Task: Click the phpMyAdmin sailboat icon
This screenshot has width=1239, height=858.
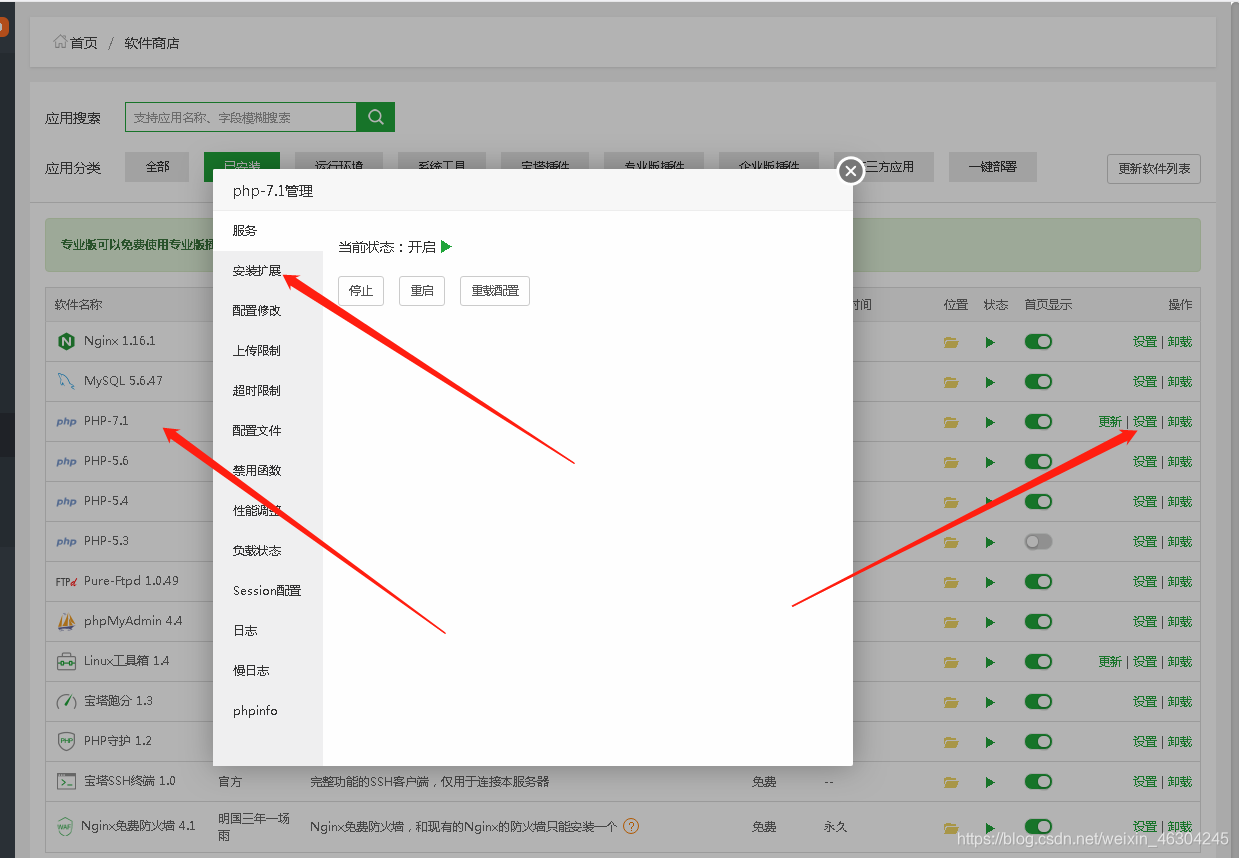Action: click(66, 622)
